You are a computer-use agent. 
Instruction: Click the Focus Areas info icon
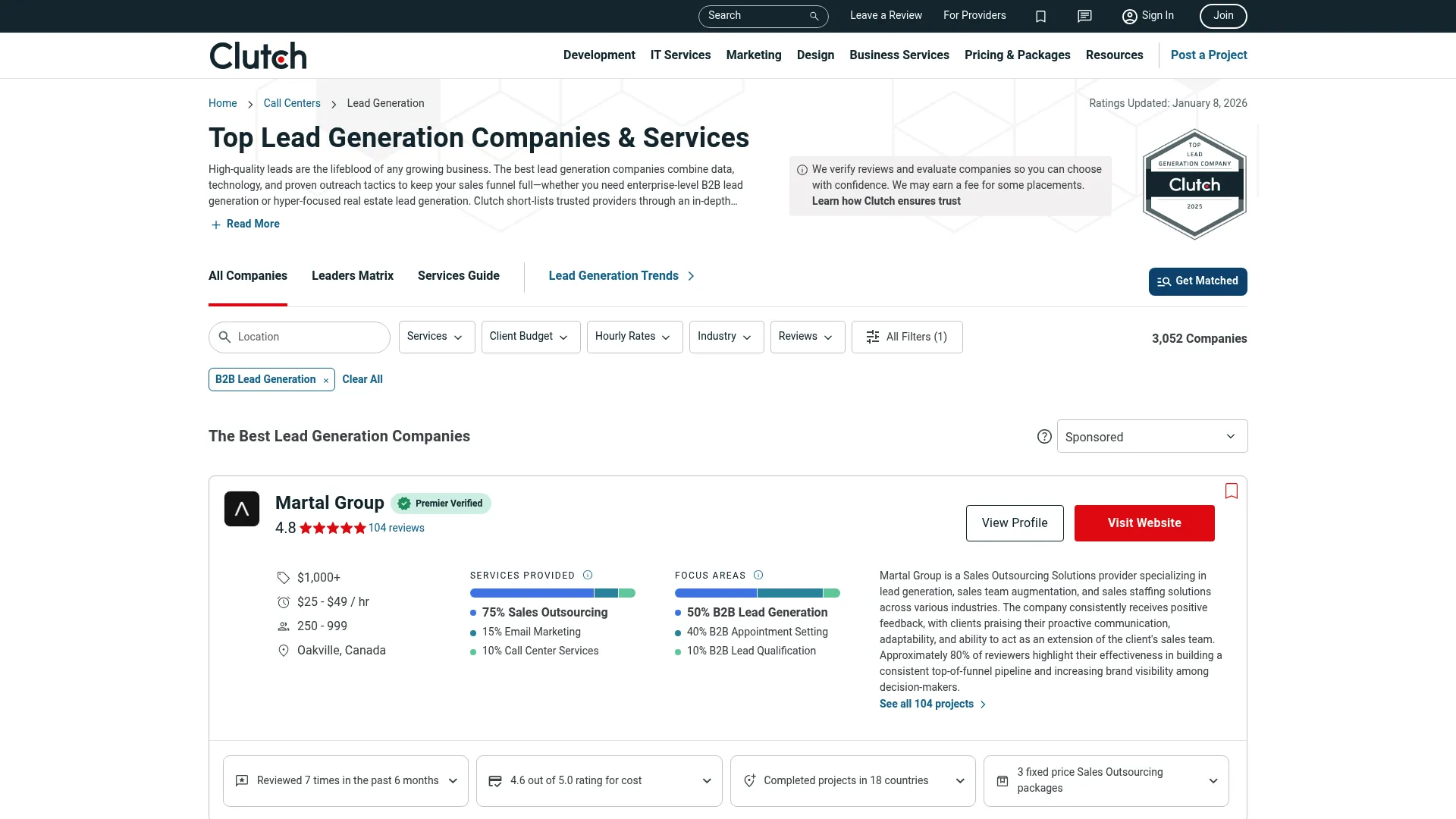(x=758, y=575)
